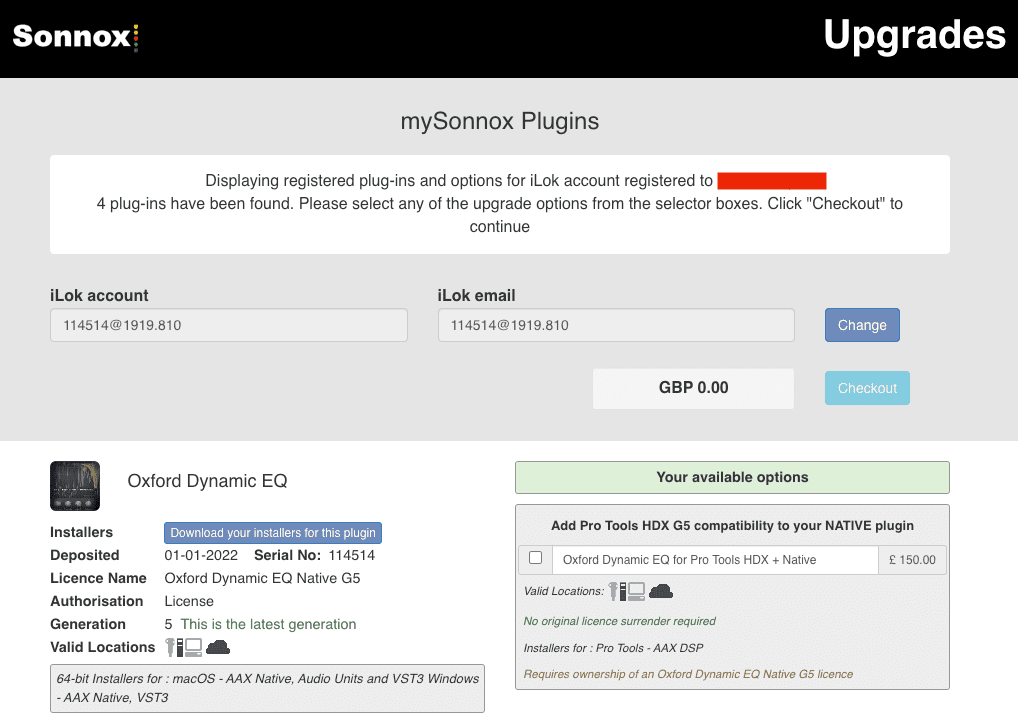Focus the iLok account field
Screen dimensions: 1018x725
coord(229,325)
